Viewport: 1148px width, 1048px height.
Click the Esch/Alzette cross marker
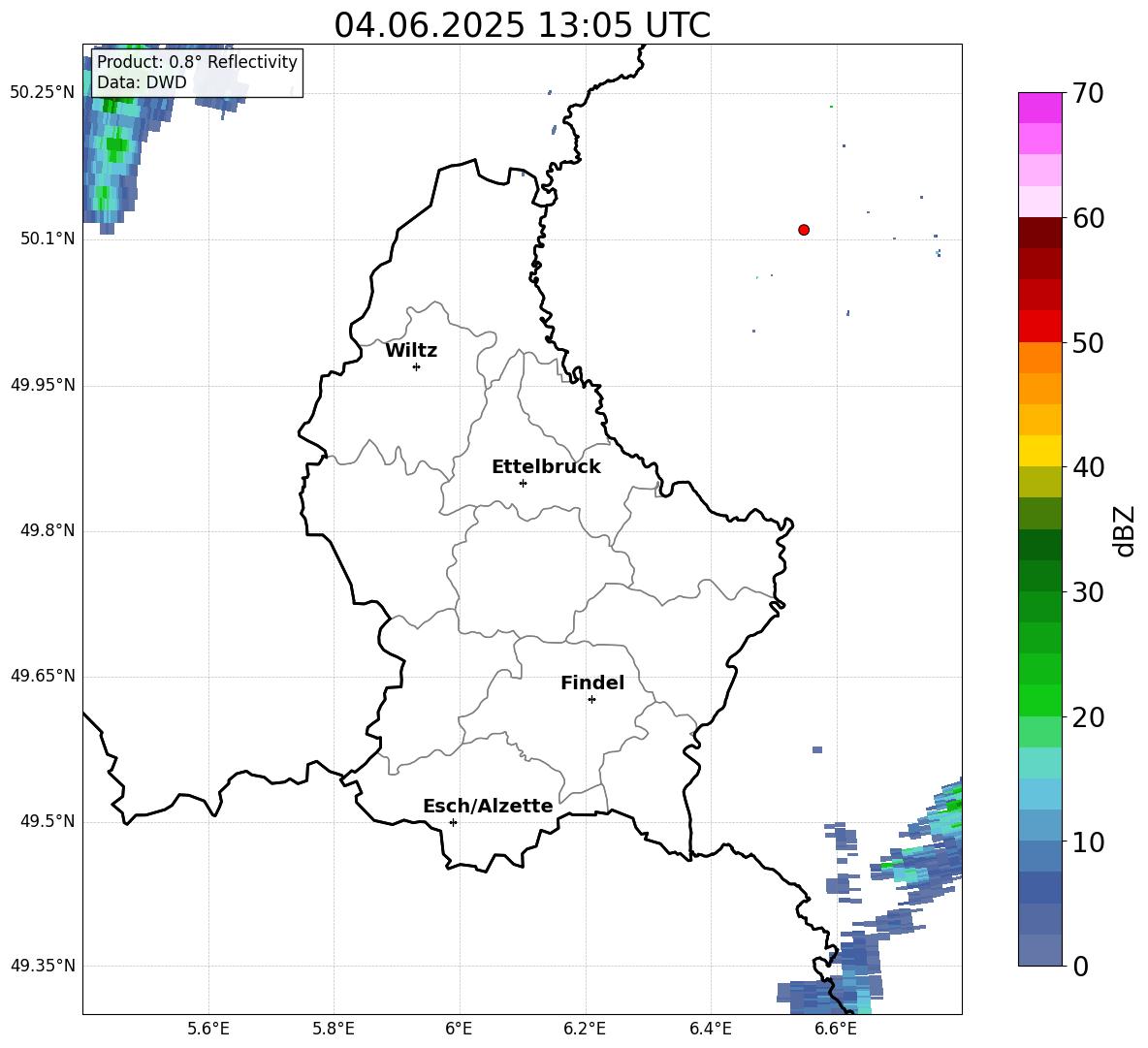(x=453, y=822)
